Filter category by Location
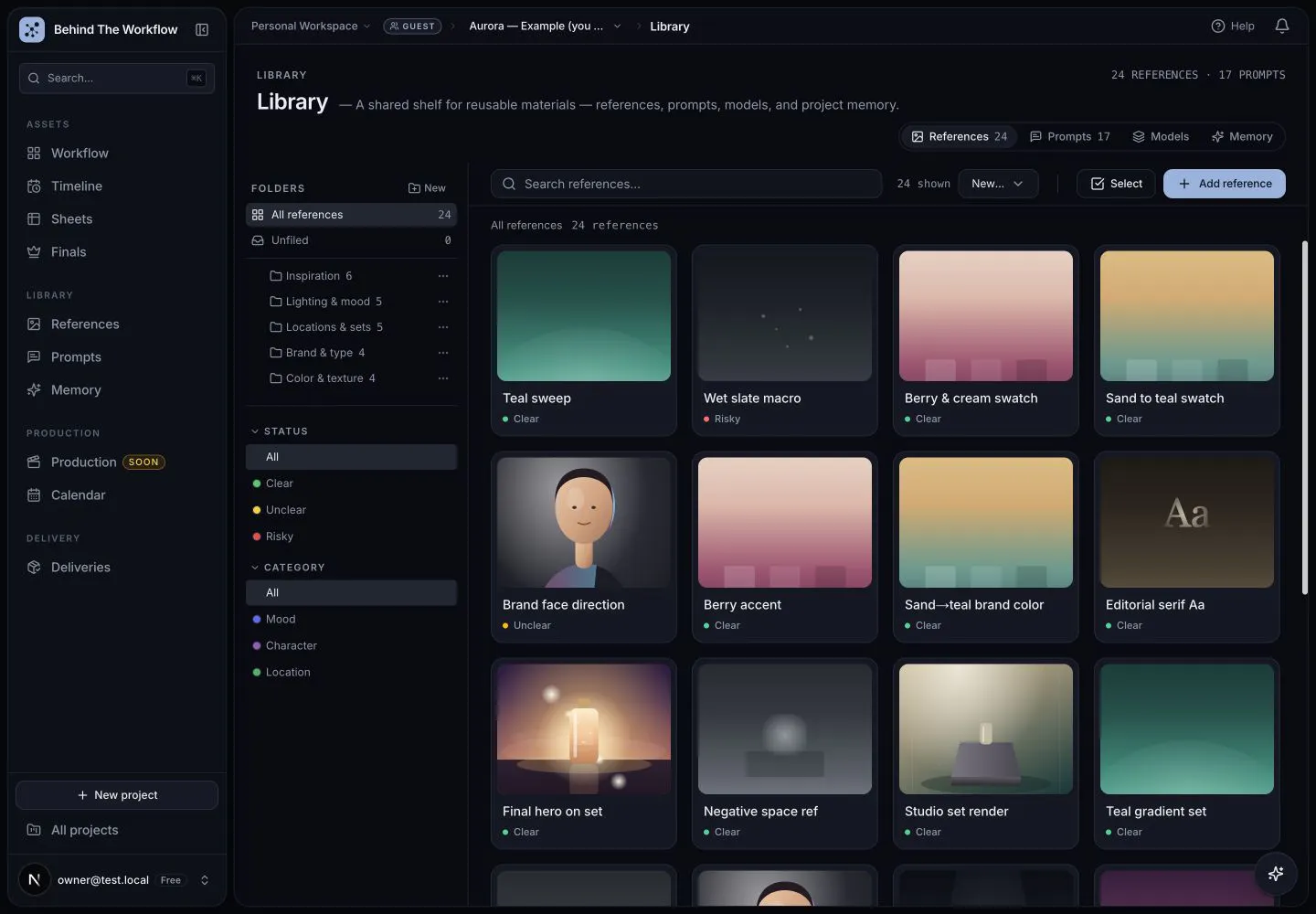Viewport: 1316px width, 914px height. click(x=351, y=673)
